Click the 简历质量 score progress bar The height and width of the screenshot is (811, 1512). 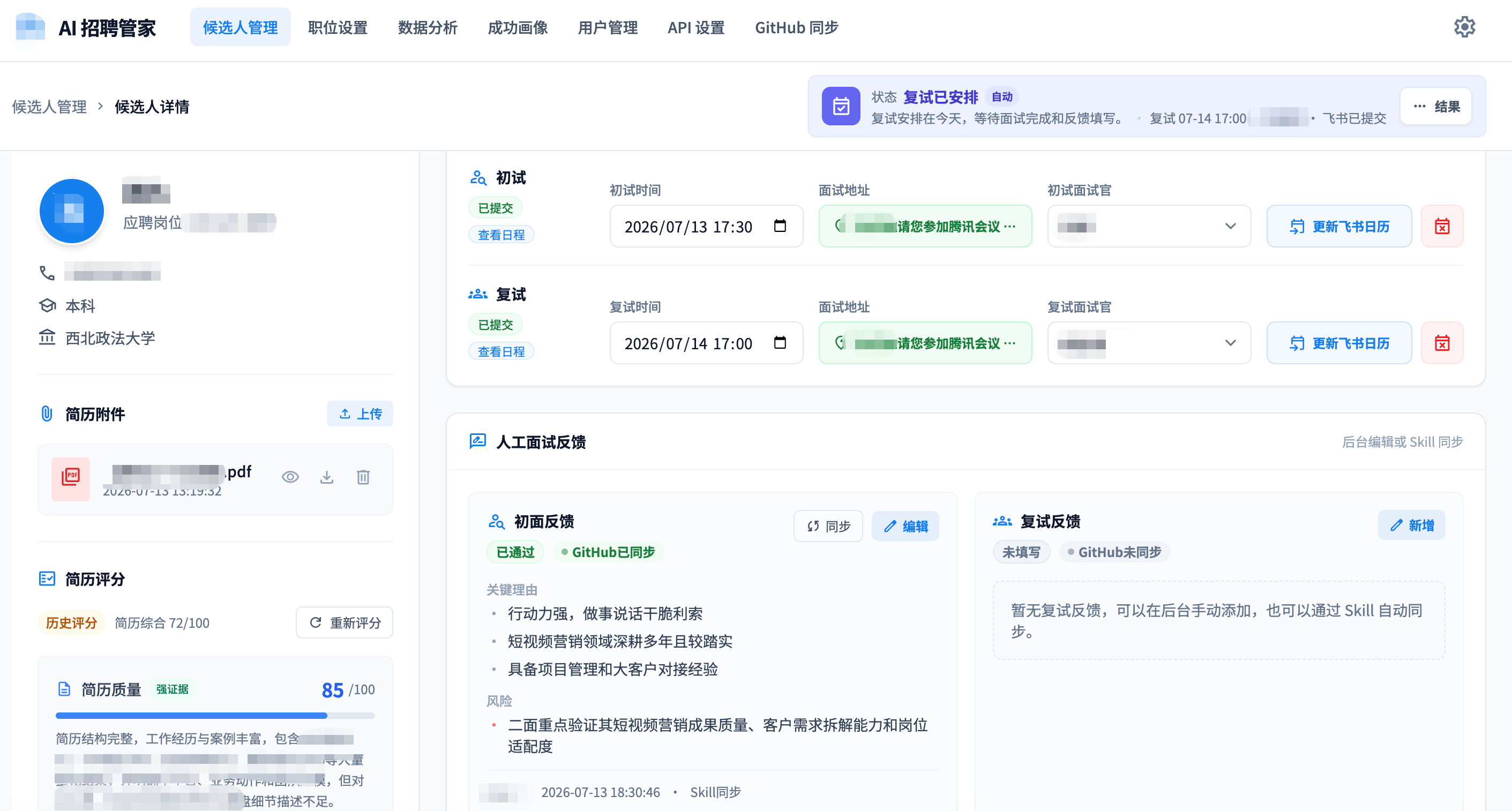click(215, 716)
